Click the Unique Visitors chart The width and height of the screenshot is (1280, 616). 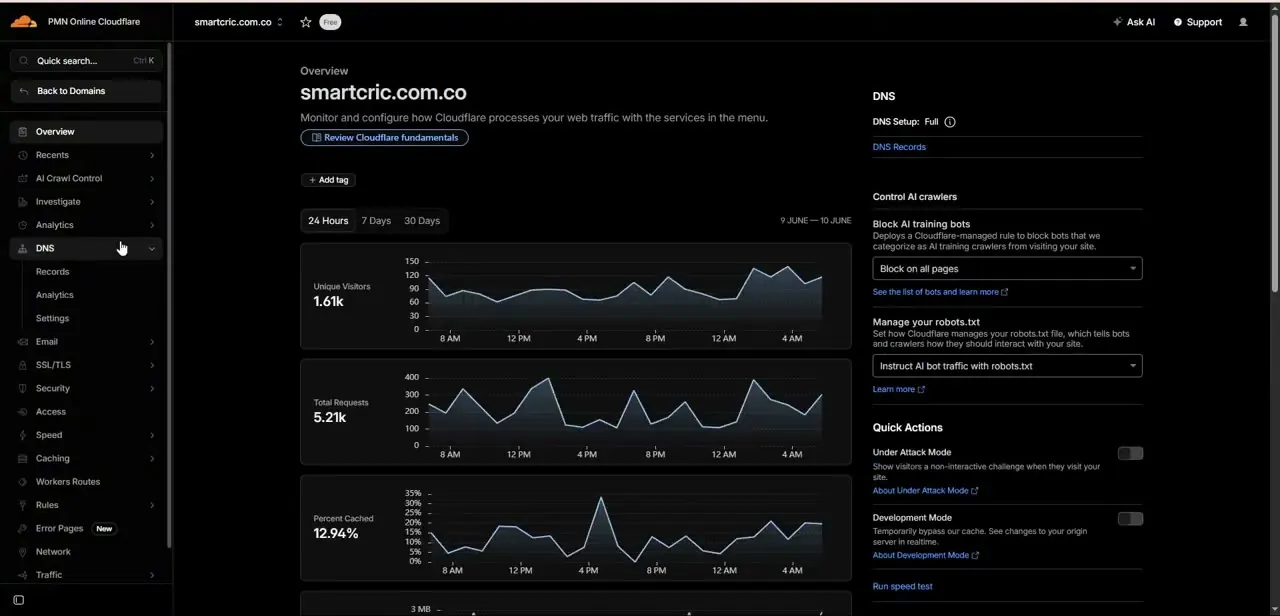click(576, 295)
